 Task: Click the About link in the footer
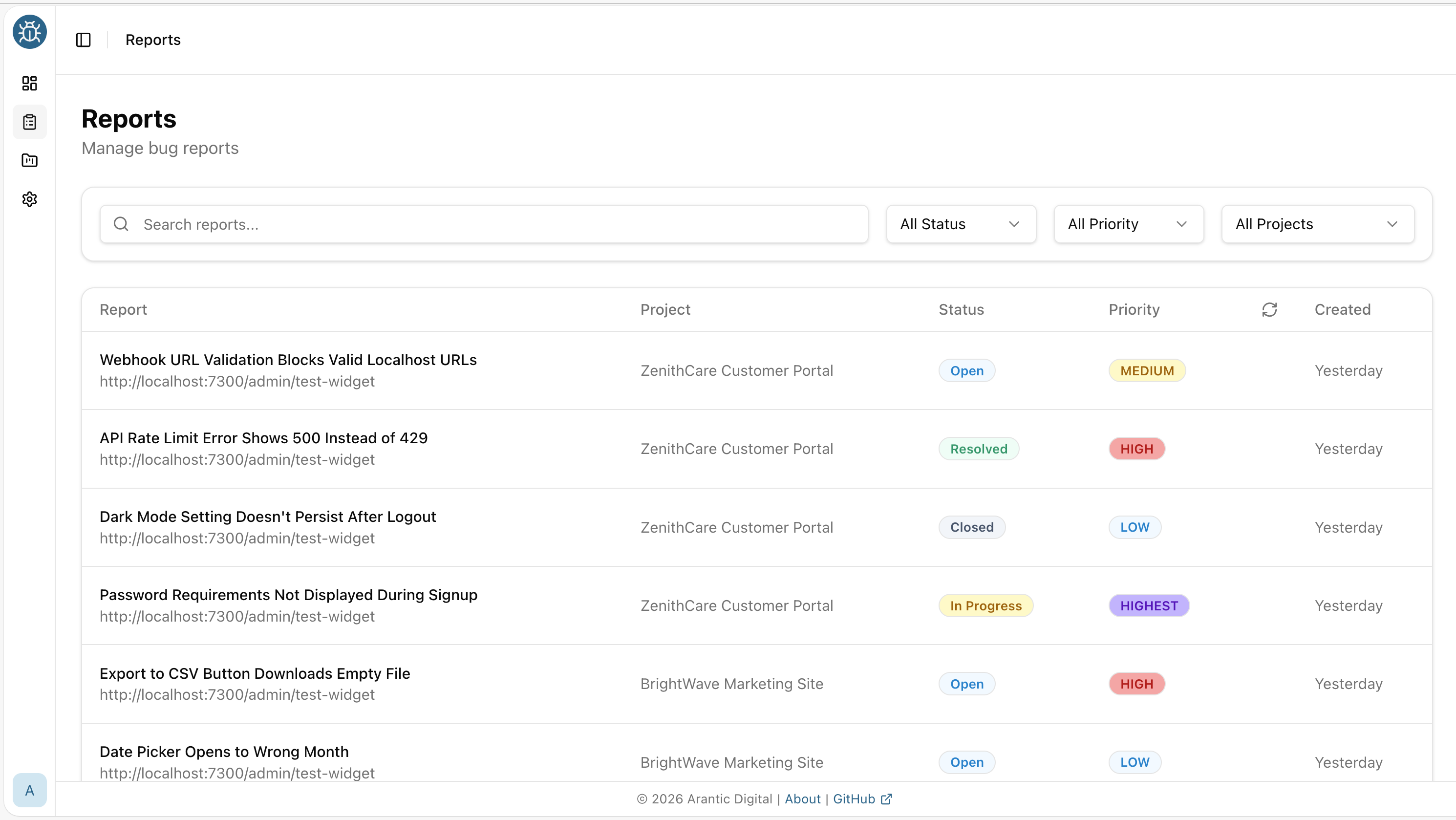coord(802,798)
